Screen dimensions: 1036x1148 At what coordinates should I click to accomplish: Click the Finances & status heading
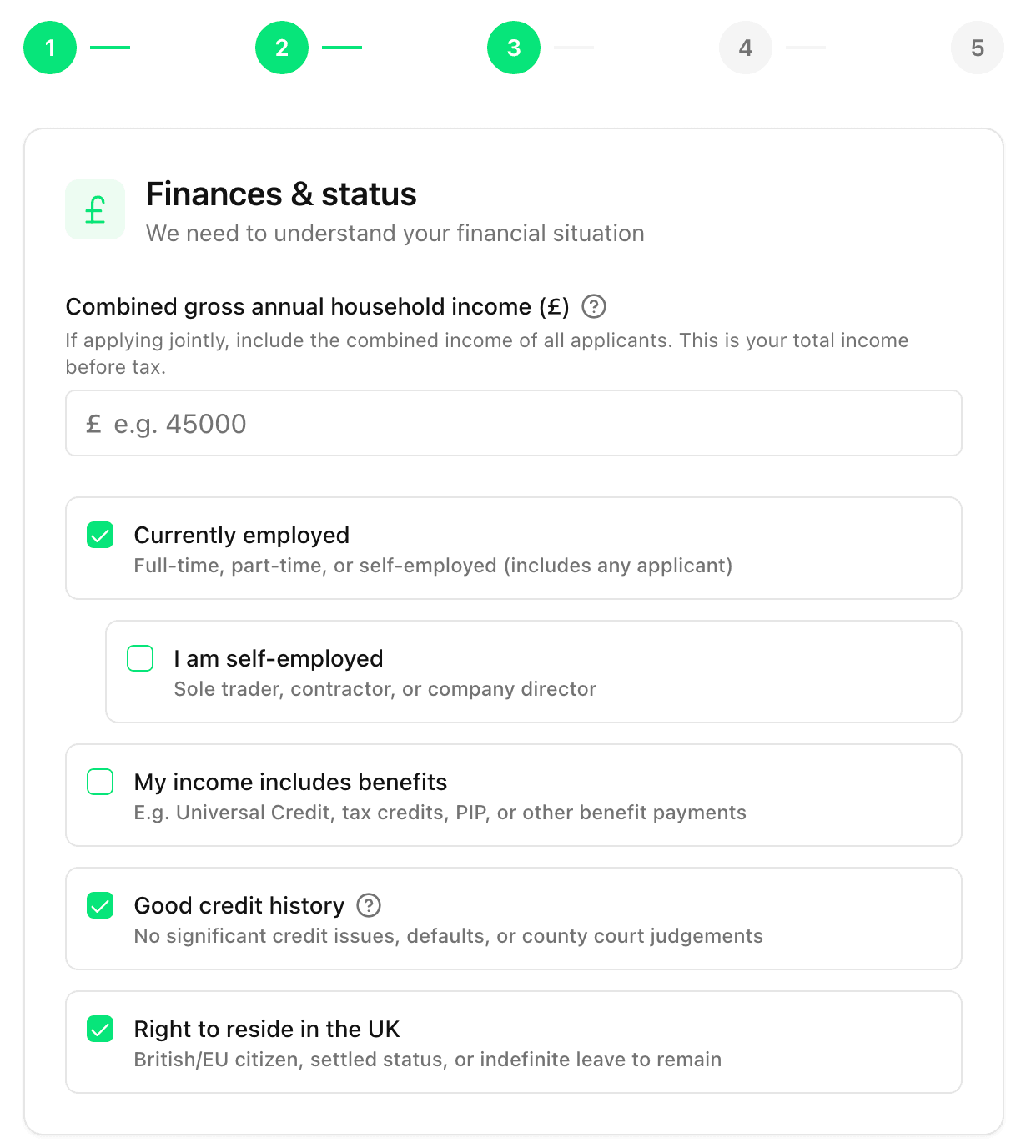tap(281, 194)
